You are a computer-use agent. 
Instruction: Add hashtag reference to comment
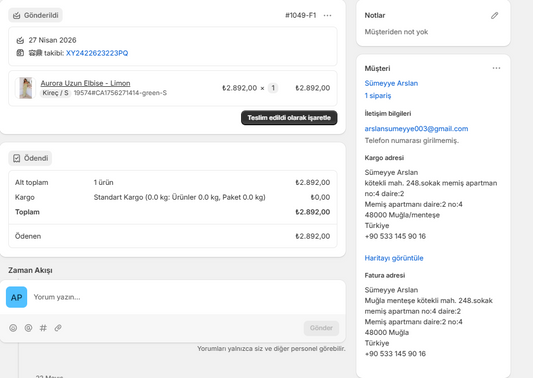click(x=43, y=328)
